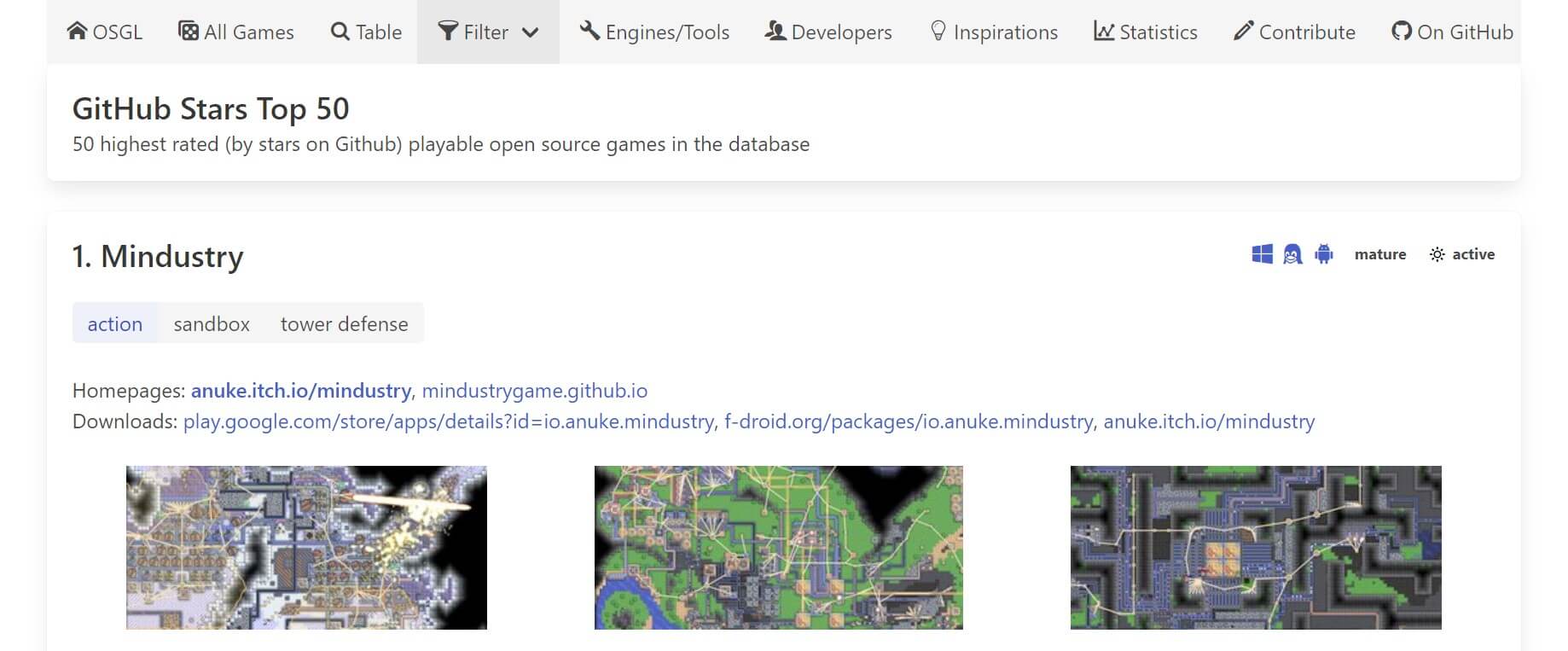The image size is (1568, 651).
Task: Click the Linux penguin platform icon
Action: click(1293, 254)
